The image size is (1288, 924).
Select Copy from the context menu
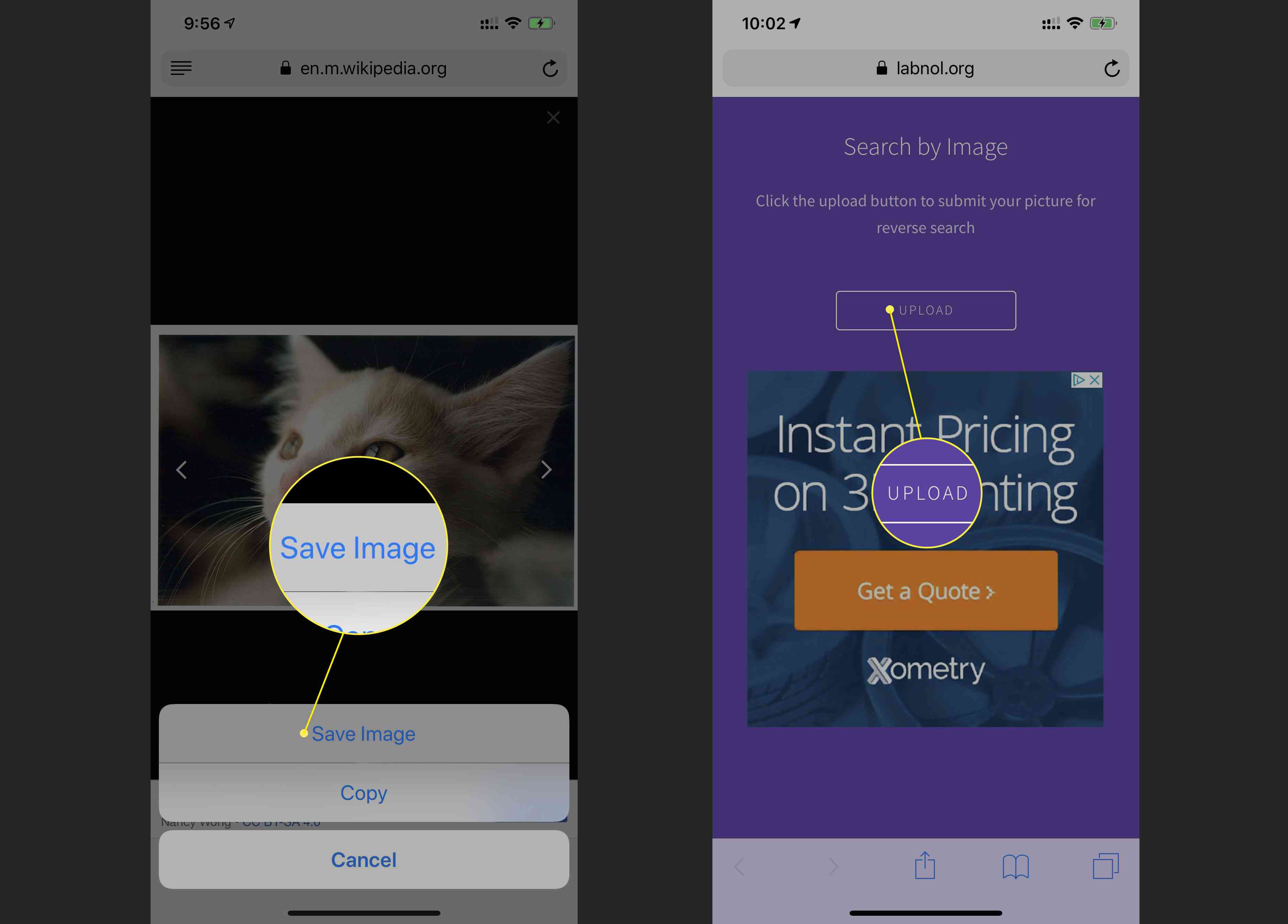364,792
